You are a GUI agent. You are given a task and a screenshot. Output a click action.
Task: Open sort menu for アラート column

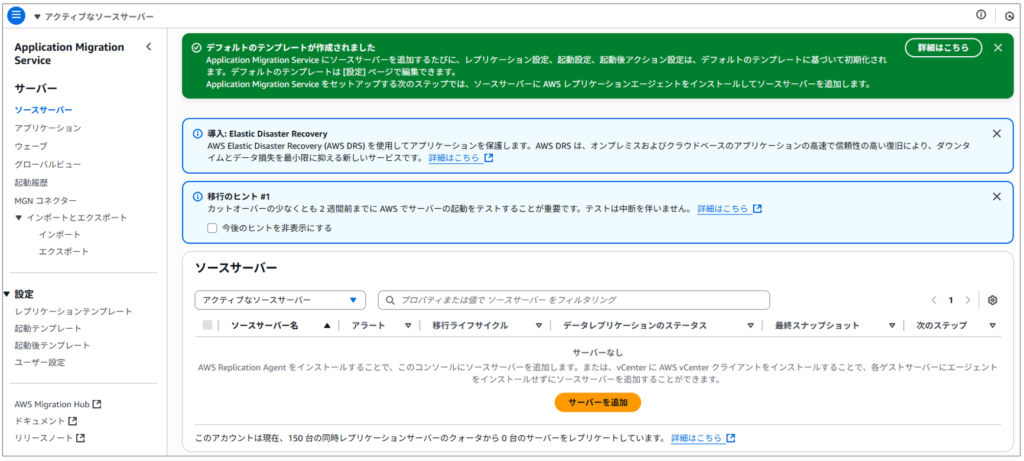408,325
